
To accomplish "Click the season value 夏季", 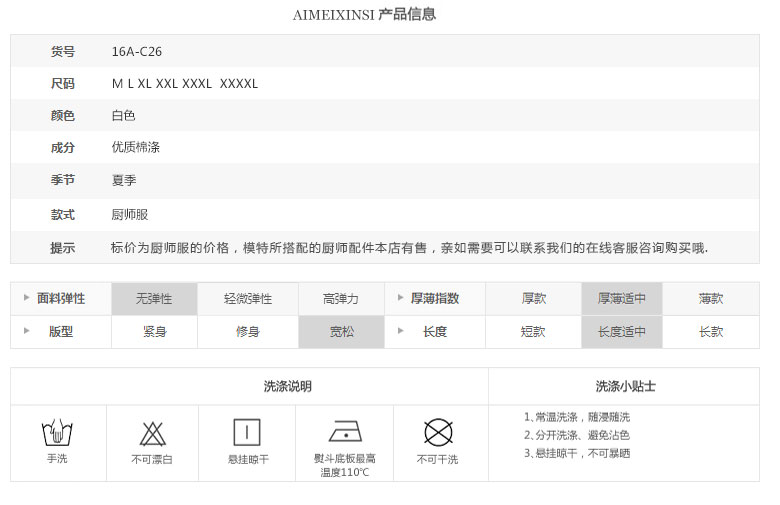I will tap(124, 180).
